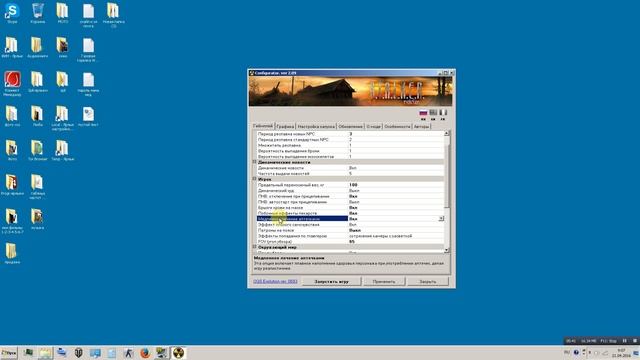Screen dimensions: 640x360
Task: Select the Побочные эффекты лекарств row
Action: tap(350, 213)
